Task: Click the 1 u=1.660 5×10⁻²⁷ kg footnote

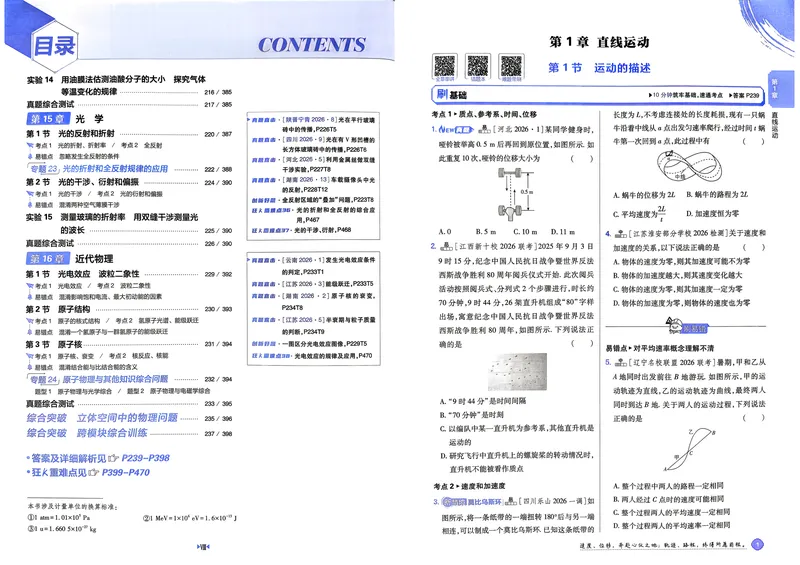Action: (62, 529)
